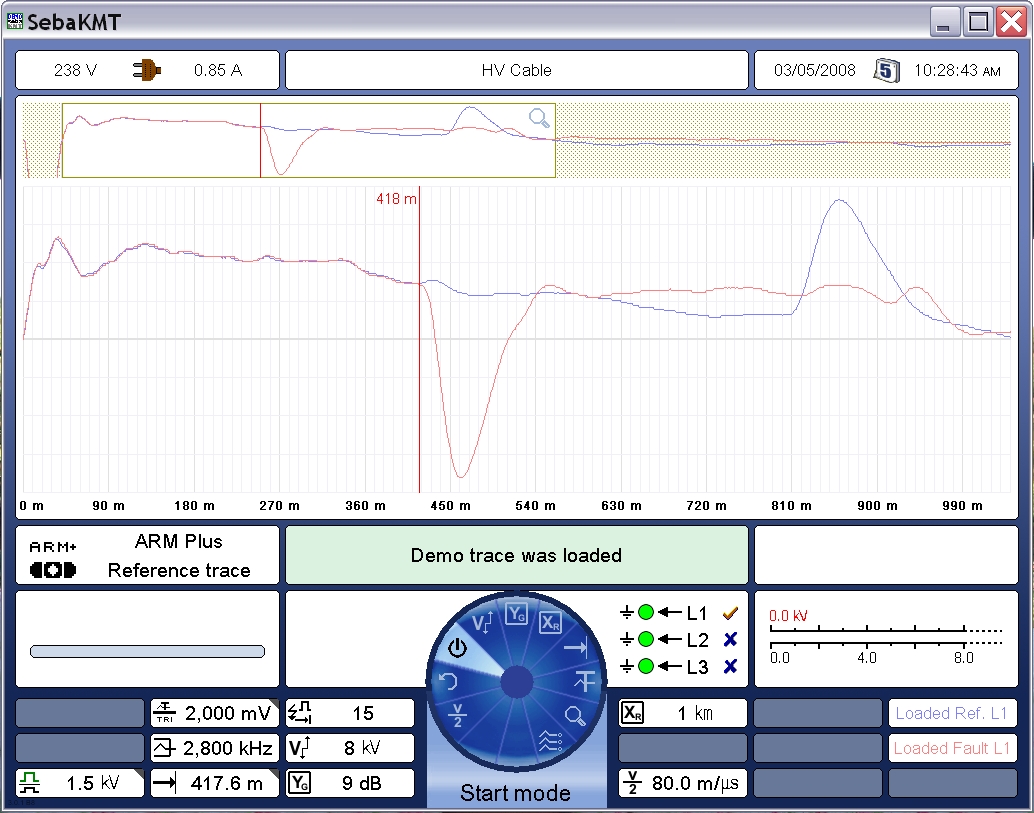Toggle the L1 phase checkmark
The image size is (1034, 813).
[x=729, y=613]
